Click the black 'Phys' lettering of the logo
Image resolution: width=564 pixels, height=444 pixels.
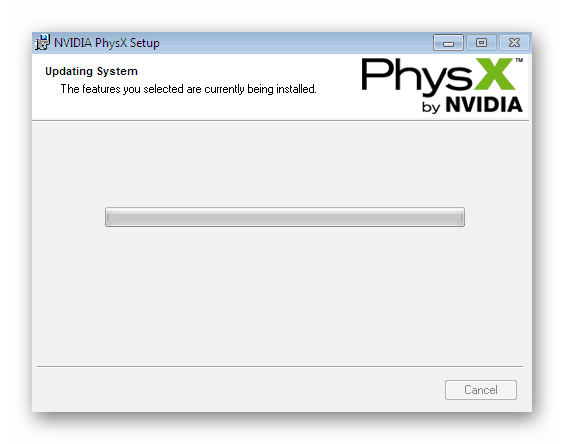click(x=417, y=77)
